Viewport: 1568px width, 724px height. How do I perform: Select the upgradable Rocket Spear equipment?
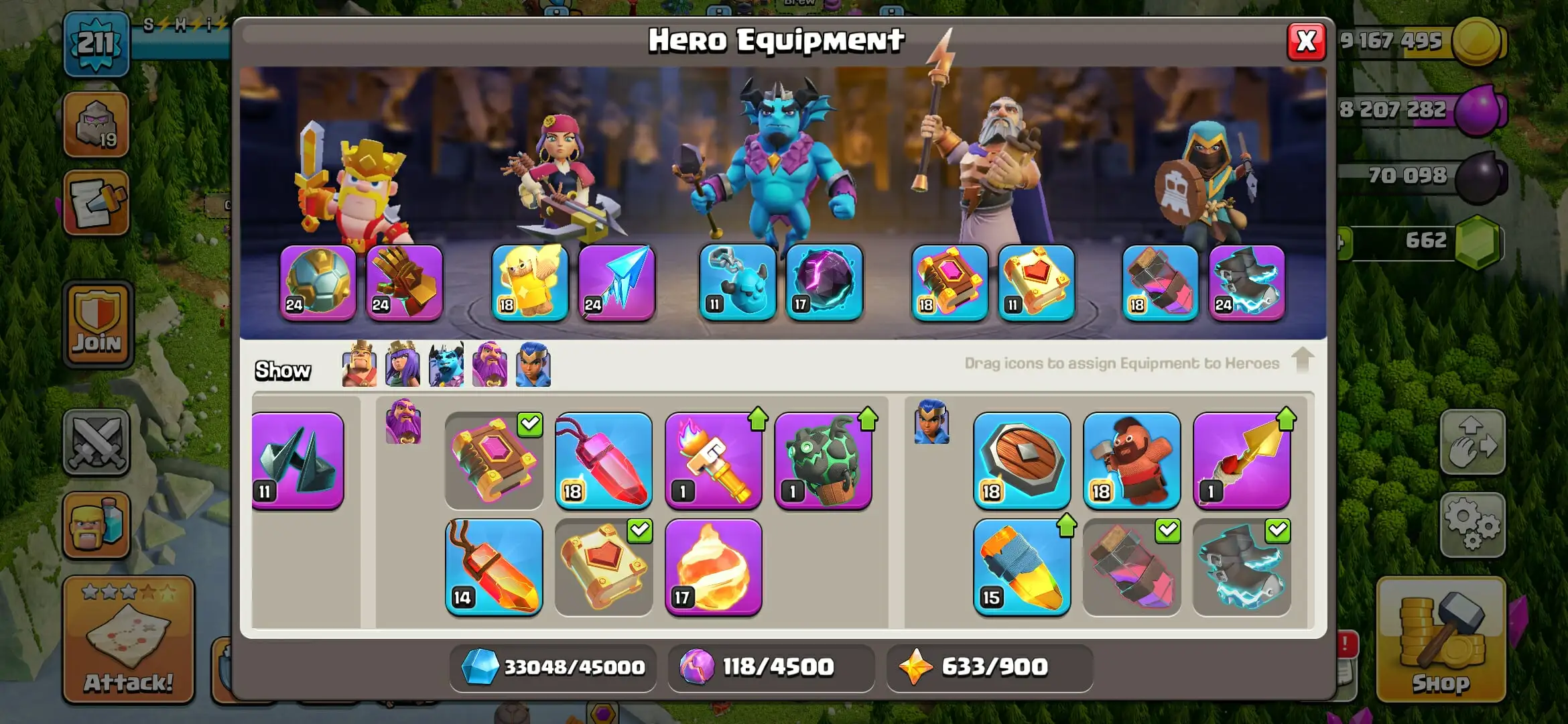(x=1242, y=461)
